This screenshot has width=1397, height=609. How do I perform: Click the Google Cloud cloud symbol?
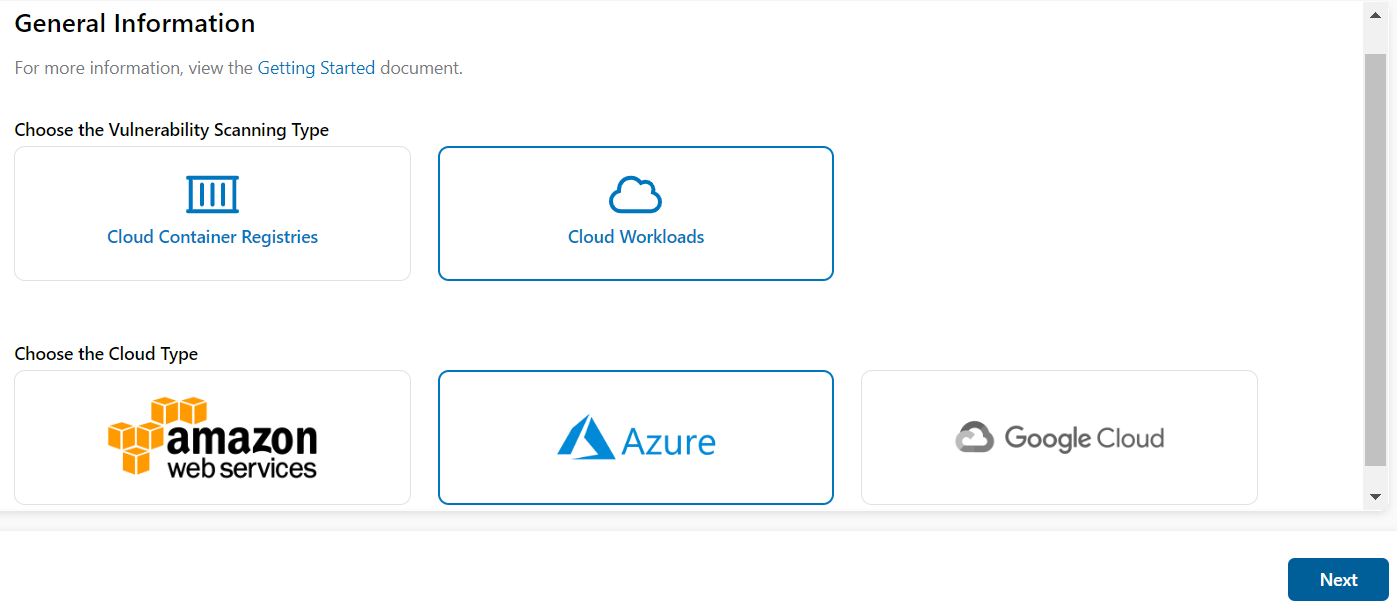pos(975,436)
